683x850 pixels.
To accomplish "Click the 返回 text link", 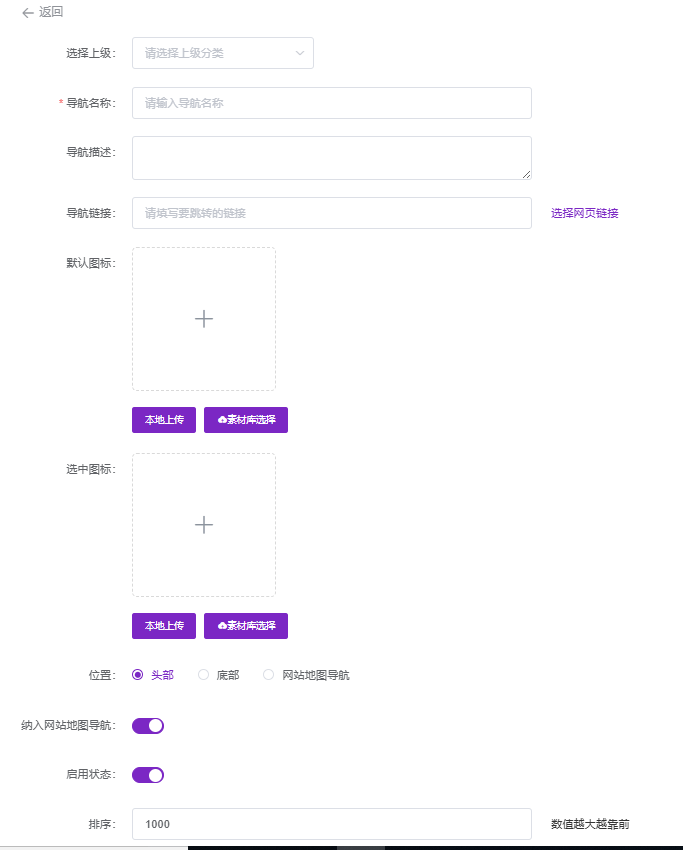I will point(51,13).
